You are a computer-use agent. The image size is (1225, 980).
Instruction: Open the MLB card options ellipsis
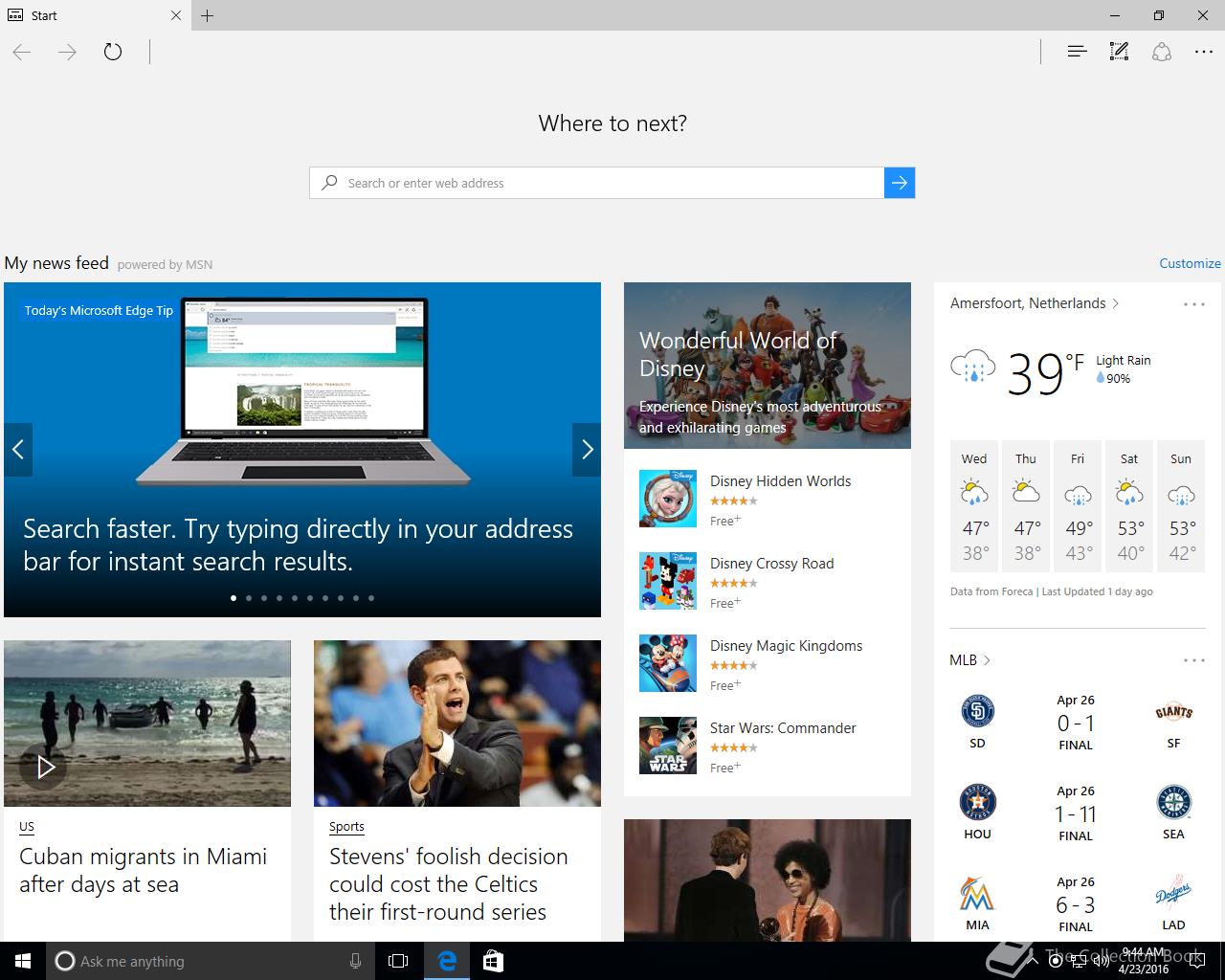point(1194,660)
